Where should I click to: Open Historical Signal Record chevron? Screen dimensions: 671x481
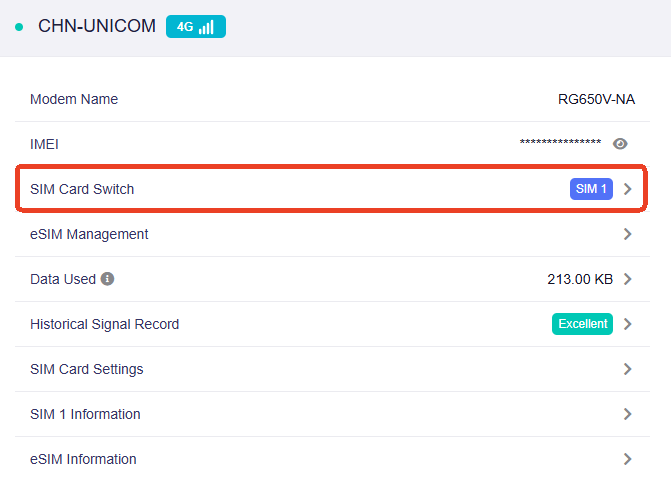[628, 324]
